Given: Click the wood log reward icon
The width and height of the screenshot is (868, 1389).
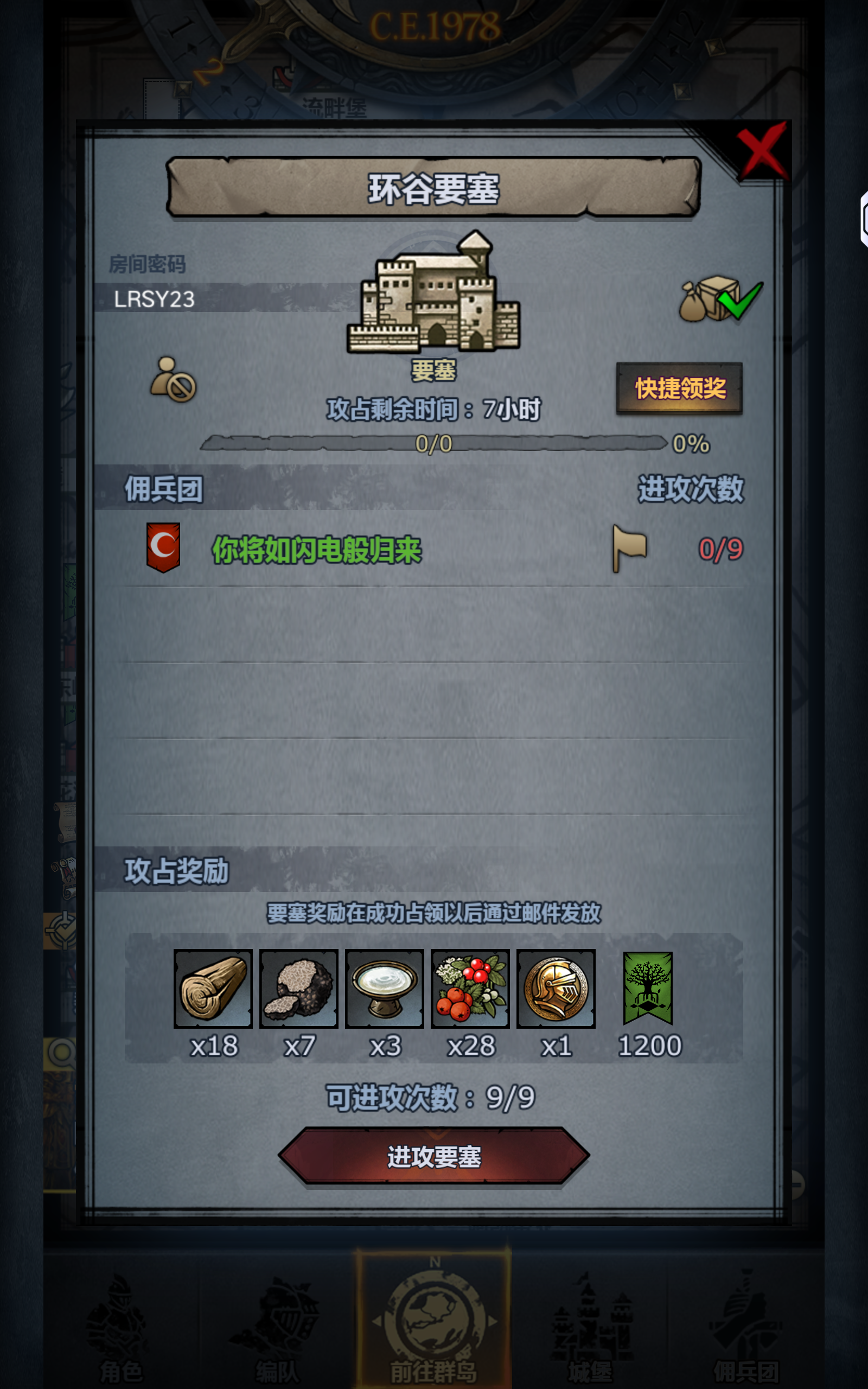Looking at the screenshot, I should click(x=213, y=989).
